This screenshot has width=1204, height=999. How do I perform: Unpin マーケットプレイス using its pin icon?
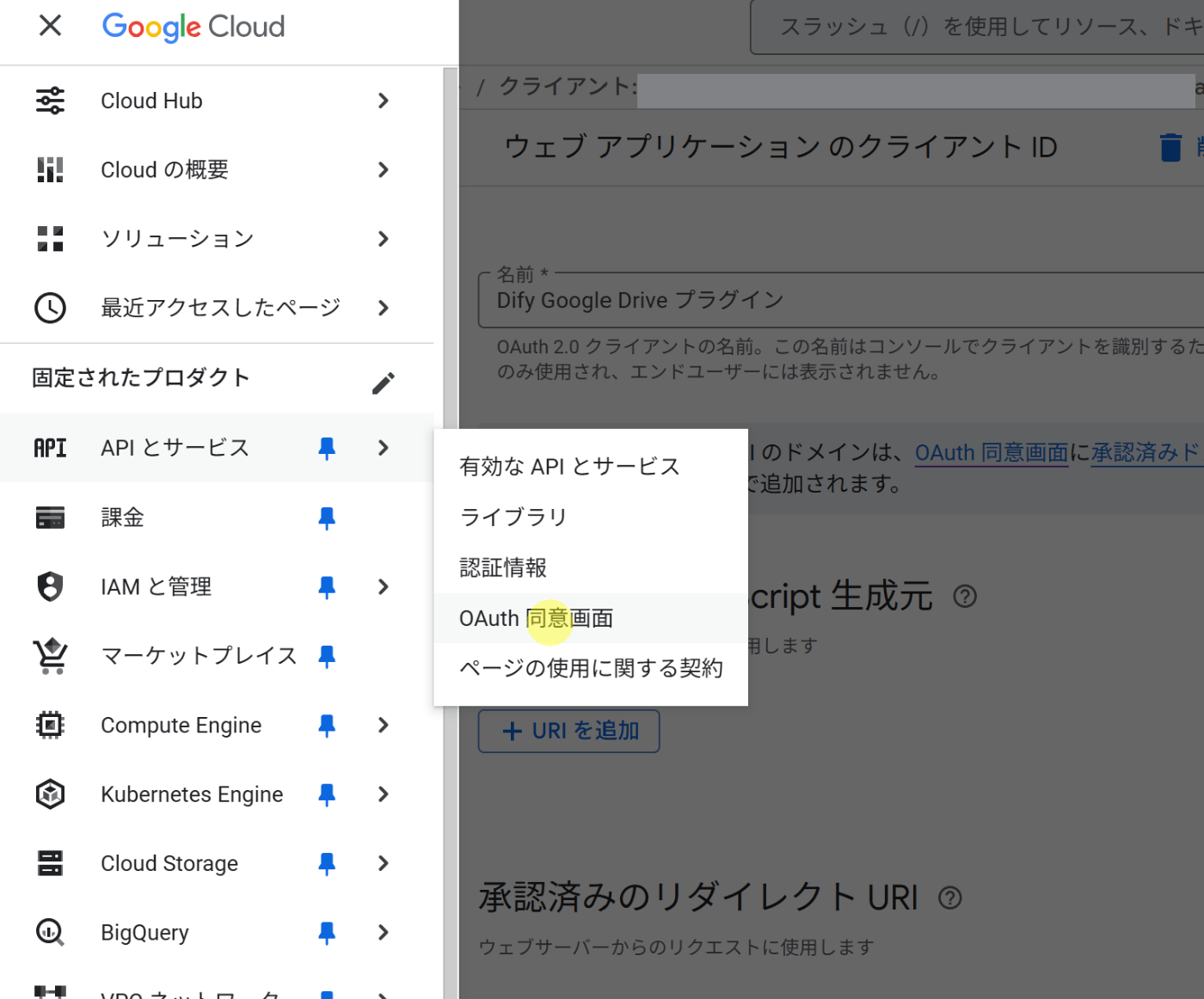[x=327, y=656]
